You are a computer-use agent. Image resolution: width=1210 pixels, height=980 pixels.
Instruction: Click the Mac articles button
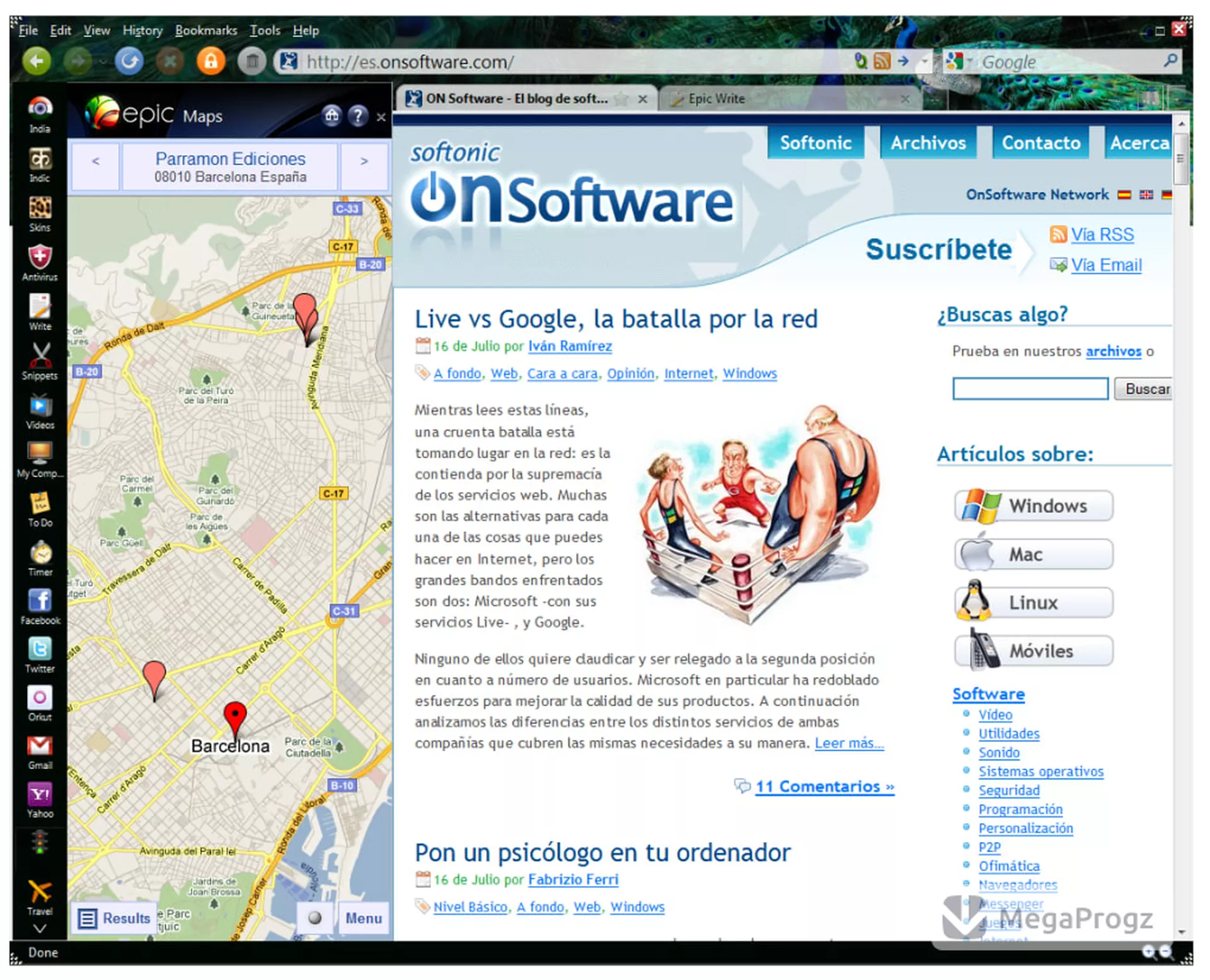1034,554
